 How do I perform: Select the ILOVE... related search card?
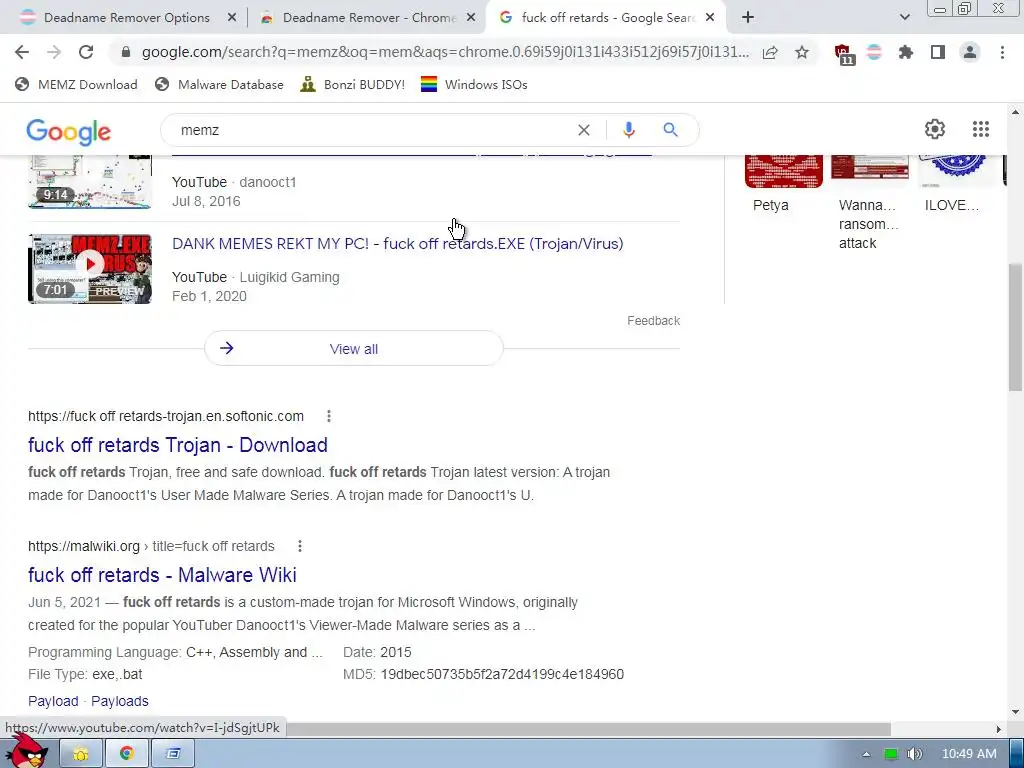[957, 184]
